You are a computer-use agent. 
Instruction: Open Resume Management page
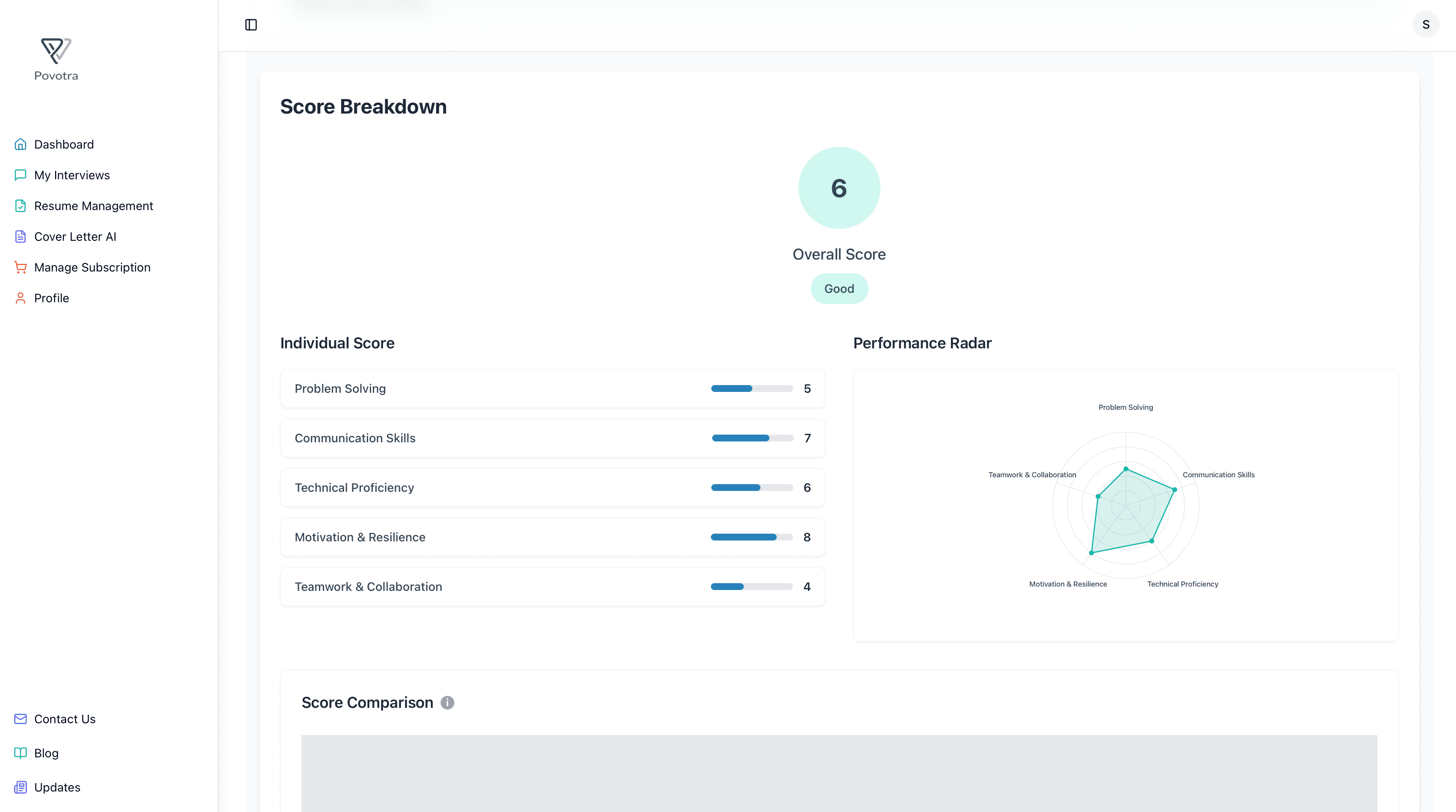(93, 206)
